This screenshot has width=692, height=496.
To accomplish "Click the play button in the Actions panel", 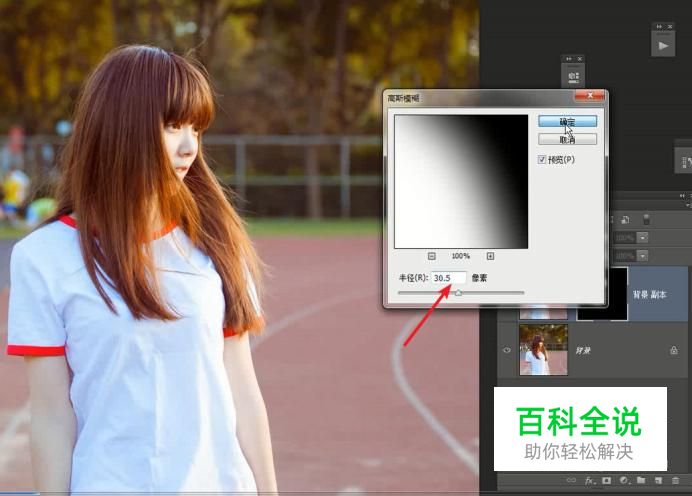I will [663, 45].
